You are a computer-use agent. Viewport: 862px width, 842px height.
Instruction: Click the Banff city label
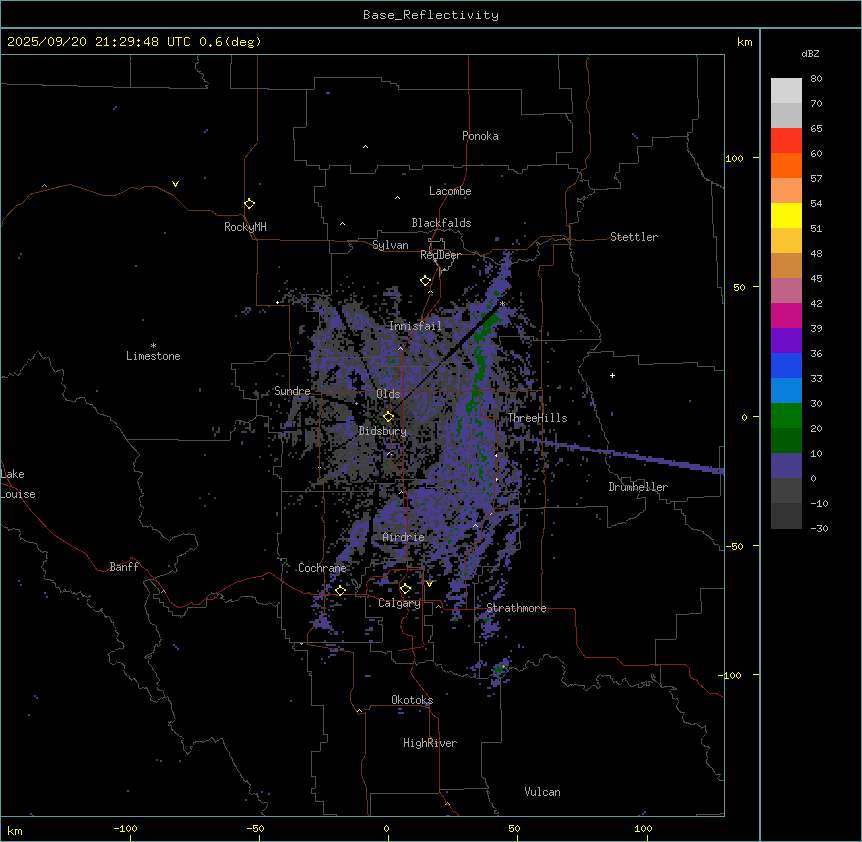click(124, 567)
